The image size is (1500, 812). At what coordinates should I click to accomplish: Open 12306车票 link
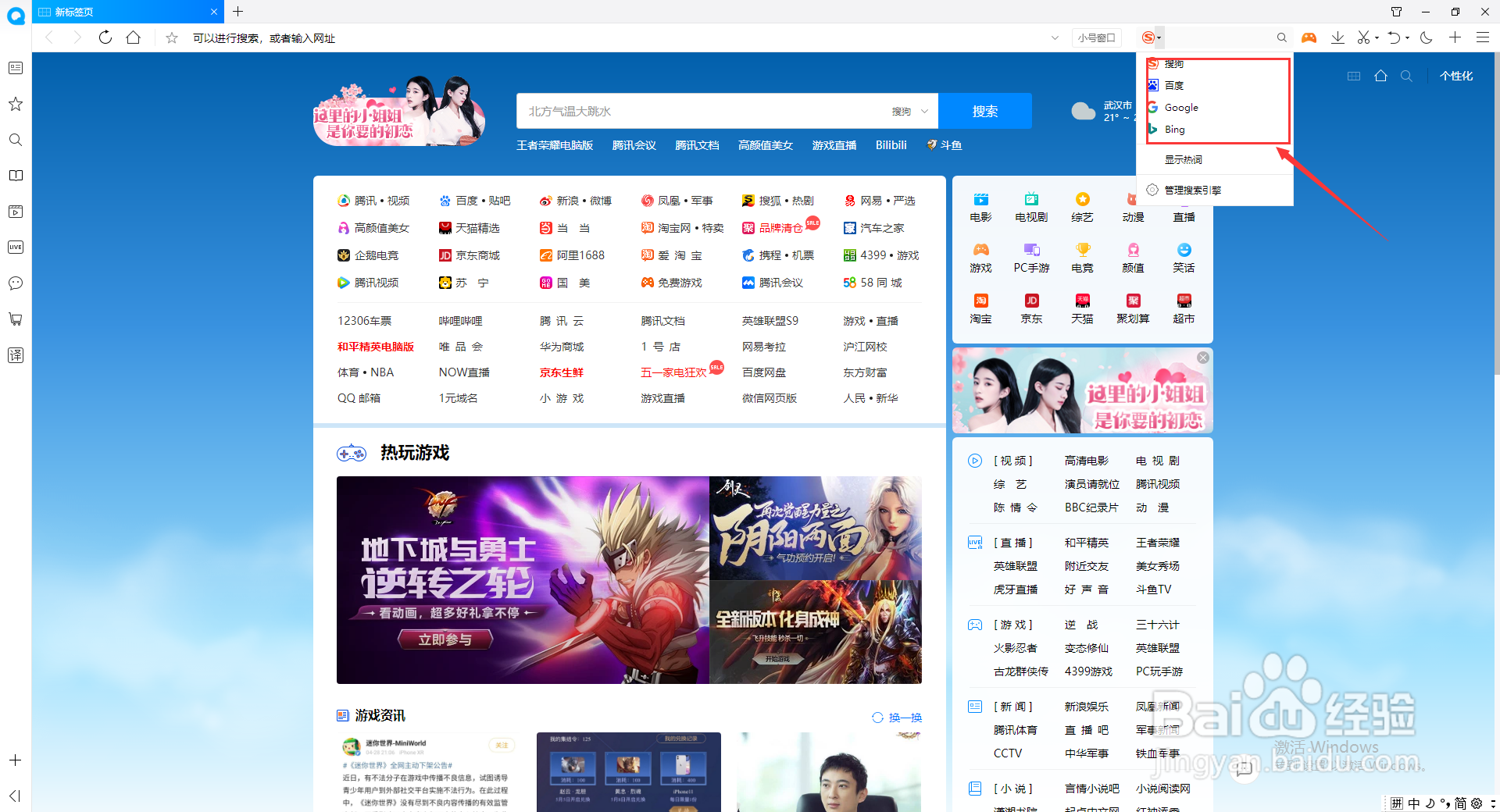click(x=364, y=321)
